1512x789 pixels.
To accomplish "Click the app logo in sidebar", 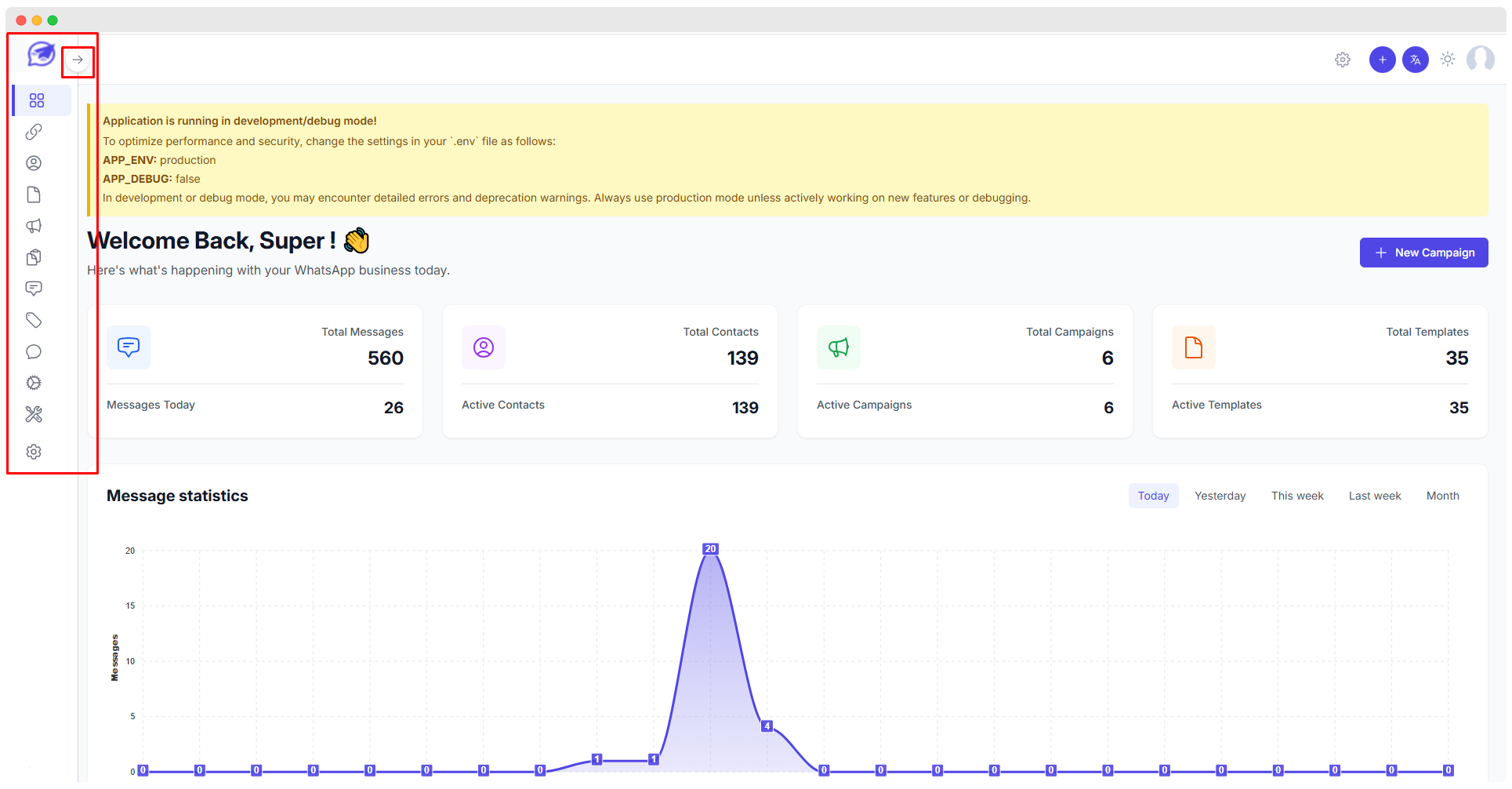I will (x=41, y=54).
